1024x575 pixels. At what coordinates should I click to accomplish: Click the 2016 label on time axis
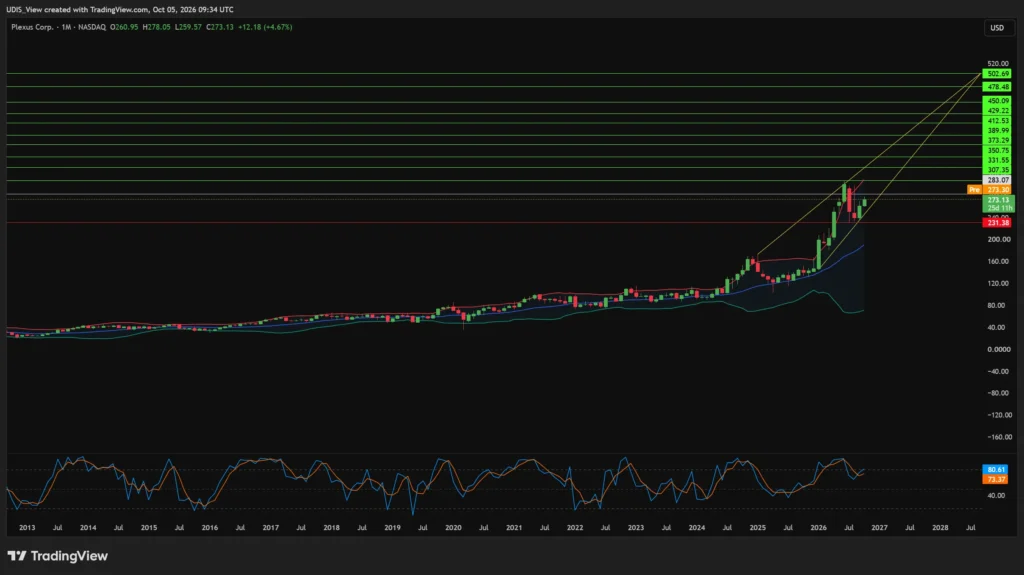[210, 528]
